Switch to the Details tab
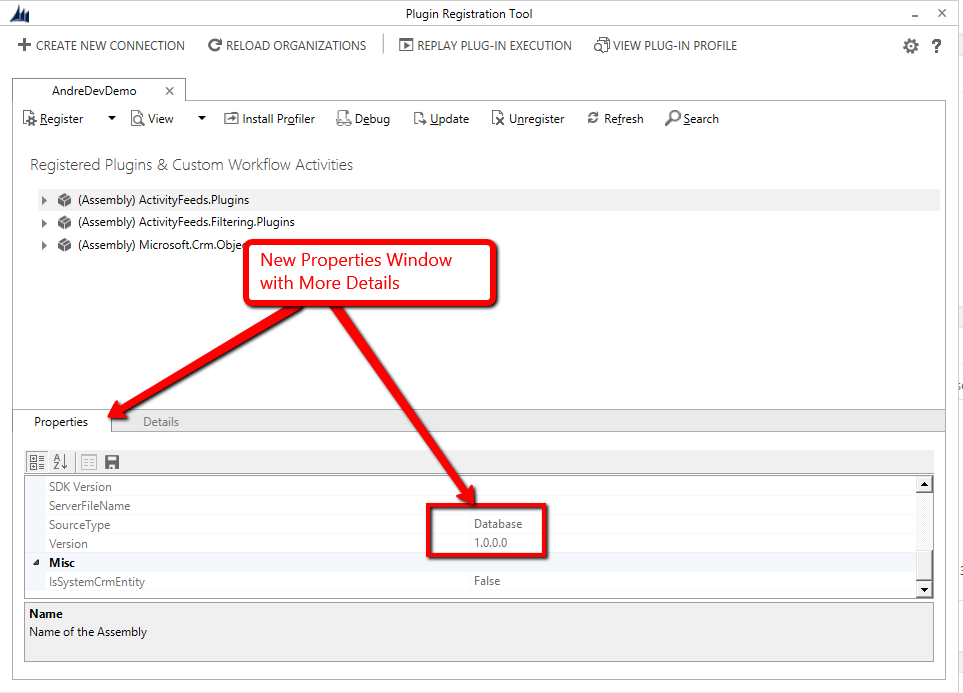This screenshot has height=693, width=963. point(161,422)
